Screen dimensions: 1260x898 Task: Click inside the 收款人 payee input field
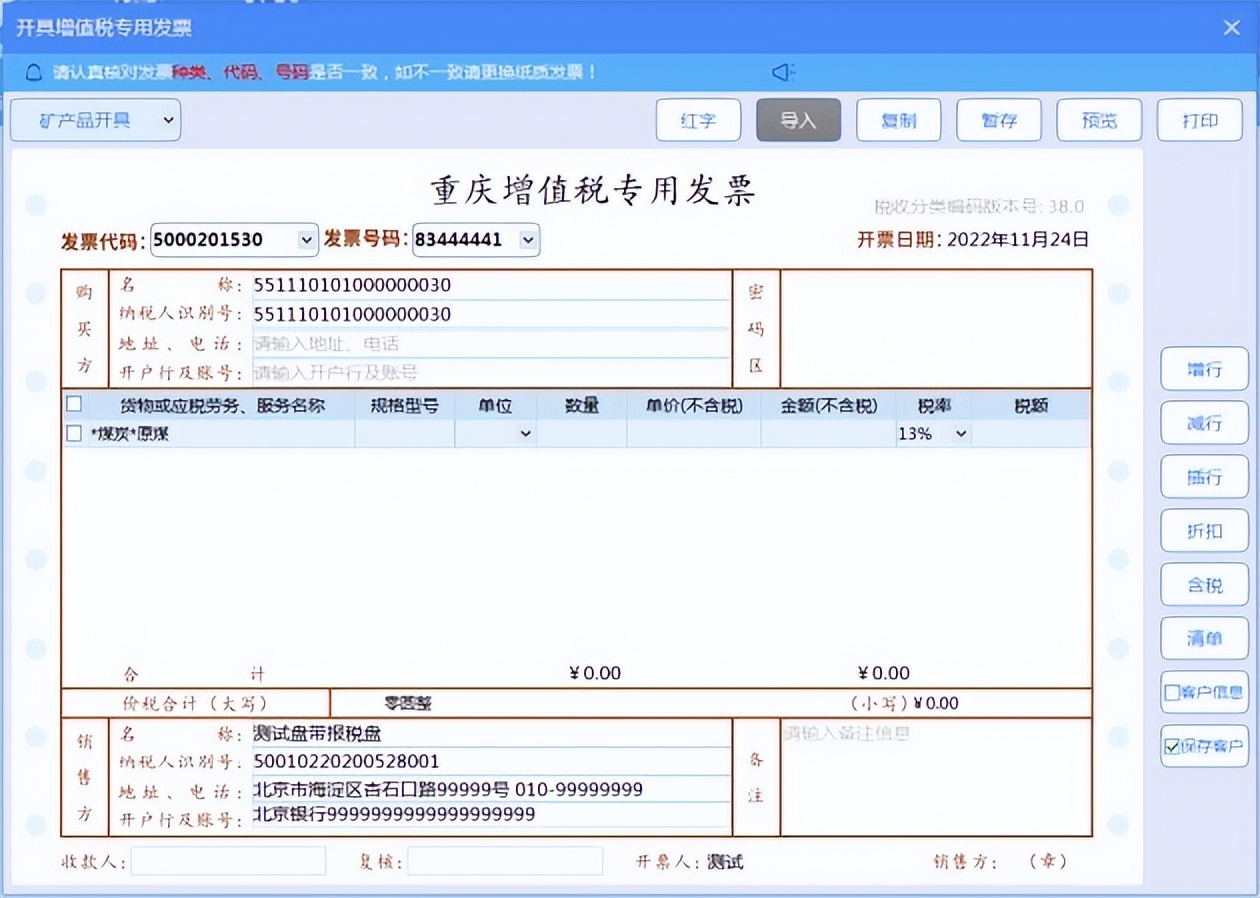[x=227, y=860]
